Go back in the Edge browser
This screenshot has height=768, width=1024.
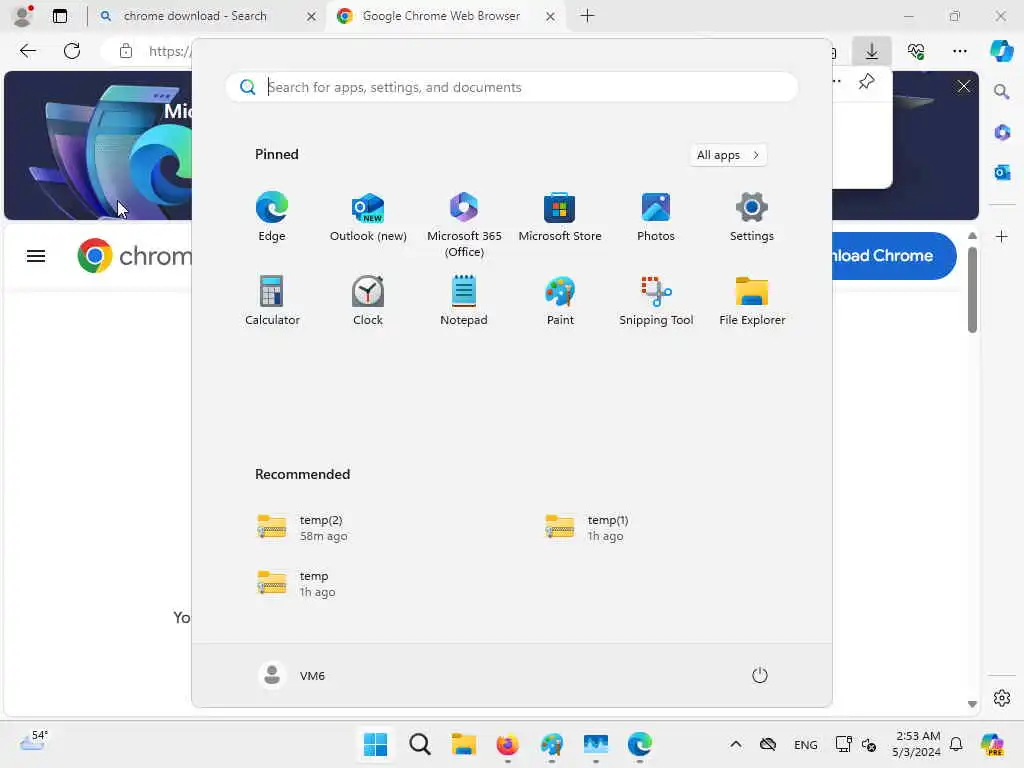(x=27, y=51)
